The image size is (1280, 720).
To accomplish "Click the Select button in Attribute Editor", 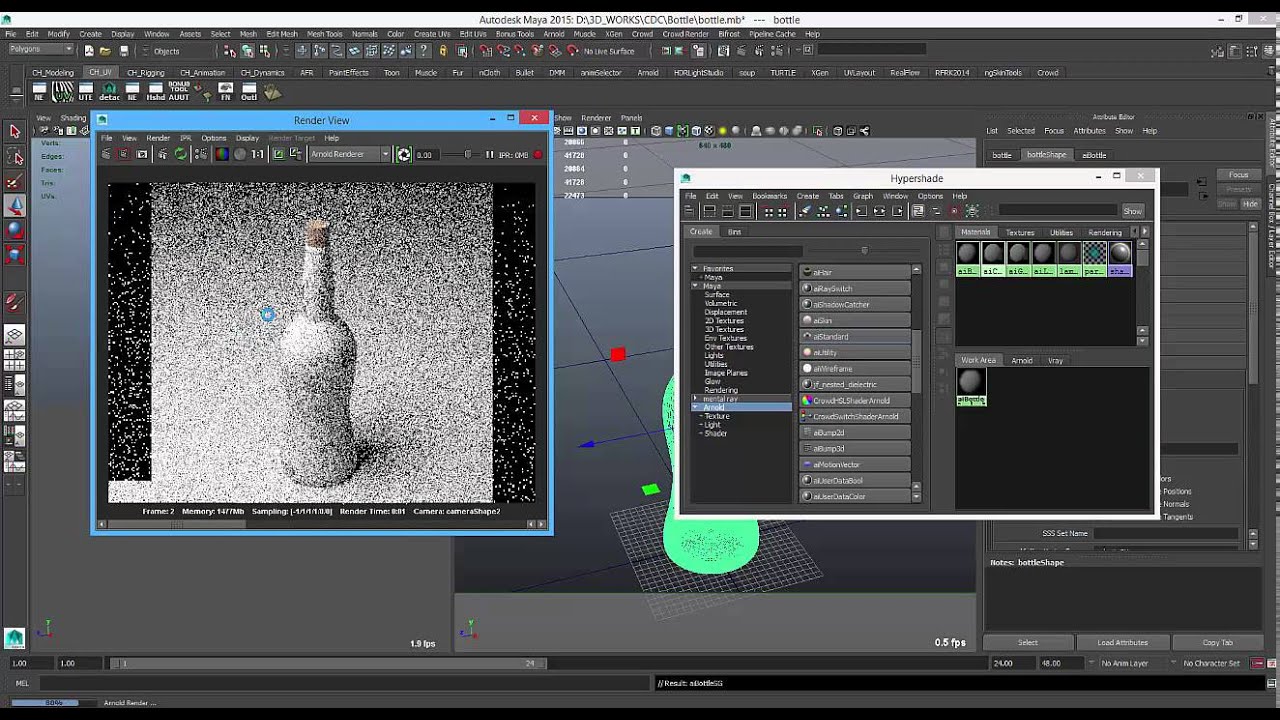I will pos(1028,642).
